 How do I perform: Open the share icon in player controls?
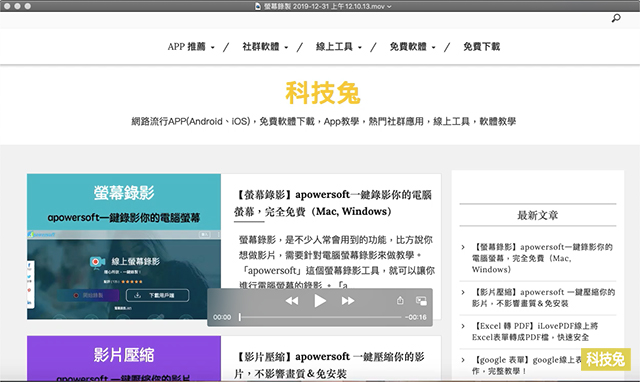pyautogui.click(x=400, y=301)
